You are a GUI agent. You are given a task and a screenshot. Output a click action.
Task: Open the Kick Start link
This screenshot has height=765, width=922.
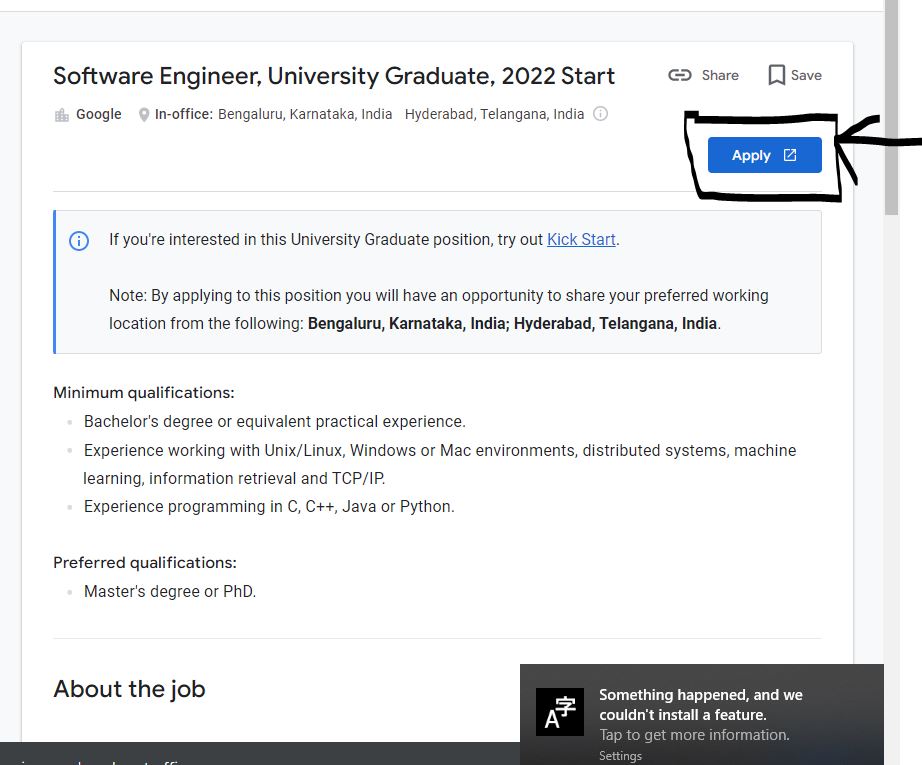coord(581,240)
